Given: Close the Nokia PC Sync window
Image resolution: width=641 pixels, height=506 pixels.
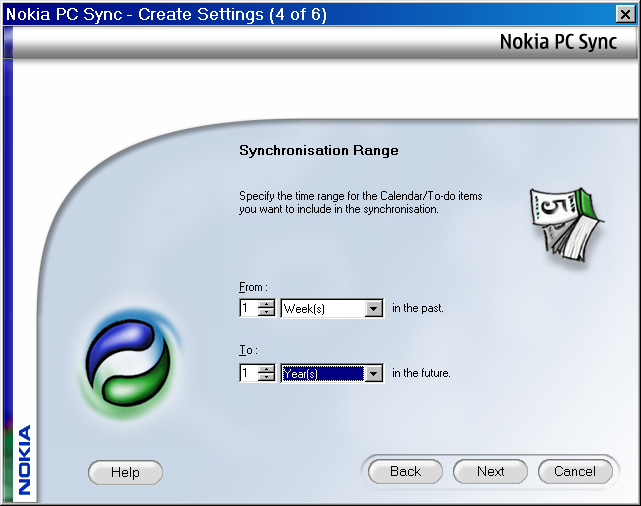Looking at the screenshot, I should point(625,15).
